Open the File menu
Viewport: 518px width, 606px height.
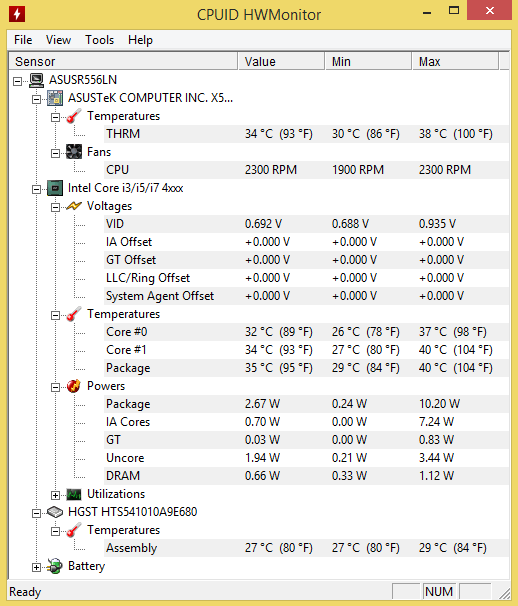23,40
